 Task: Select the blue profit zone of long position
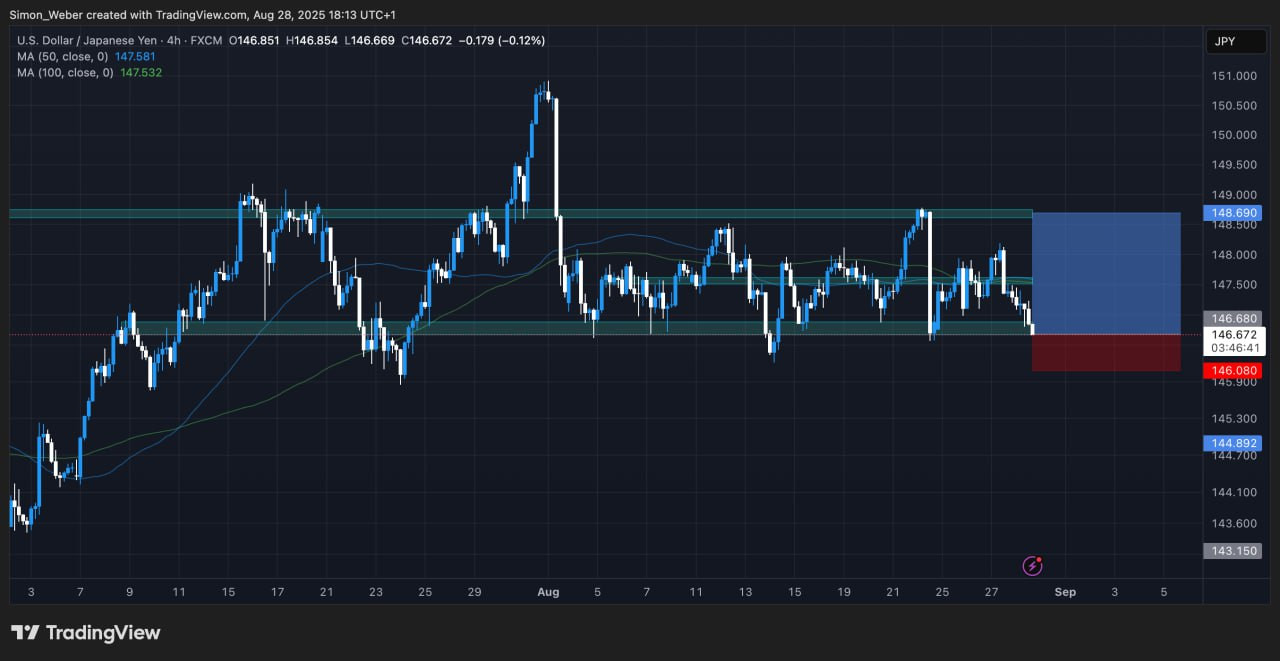[1106, 272]
